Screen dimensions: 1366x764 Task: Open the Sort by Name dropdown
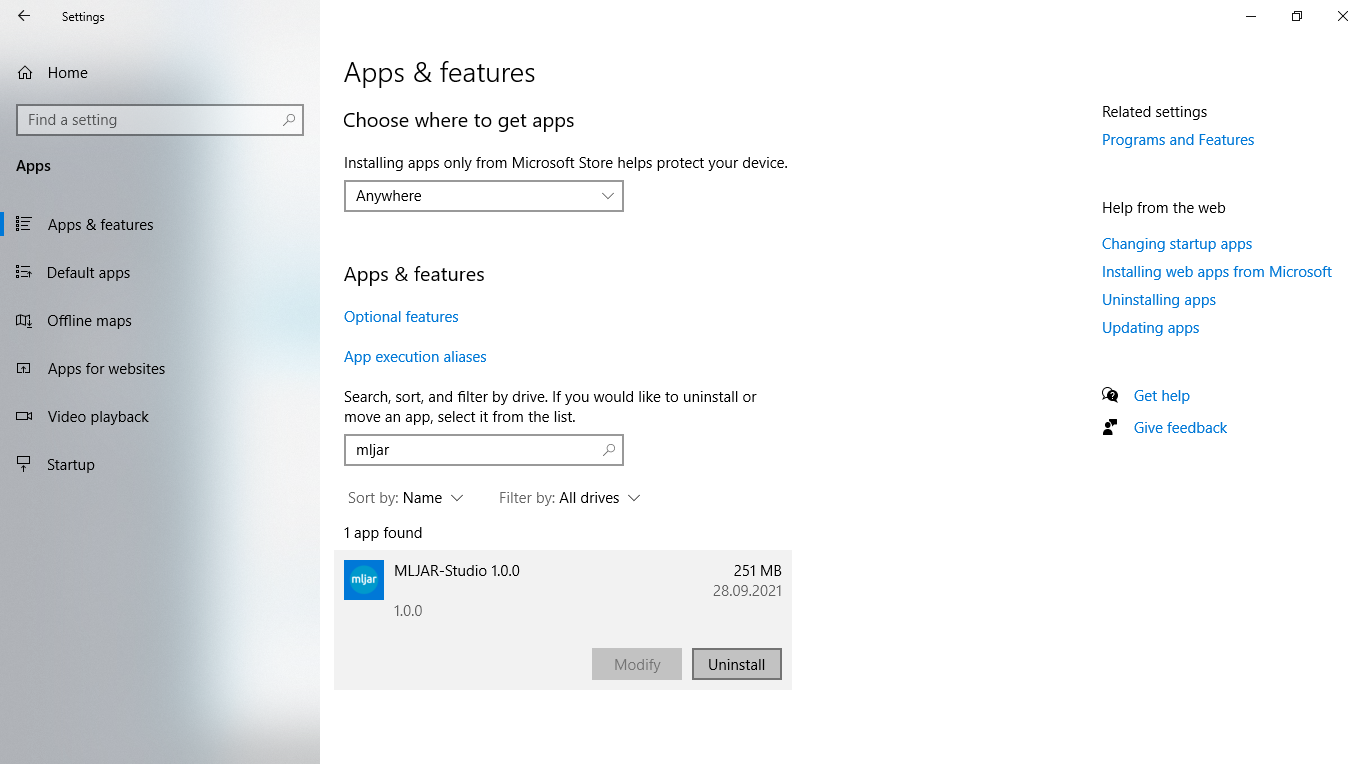(x=406, y=498)
